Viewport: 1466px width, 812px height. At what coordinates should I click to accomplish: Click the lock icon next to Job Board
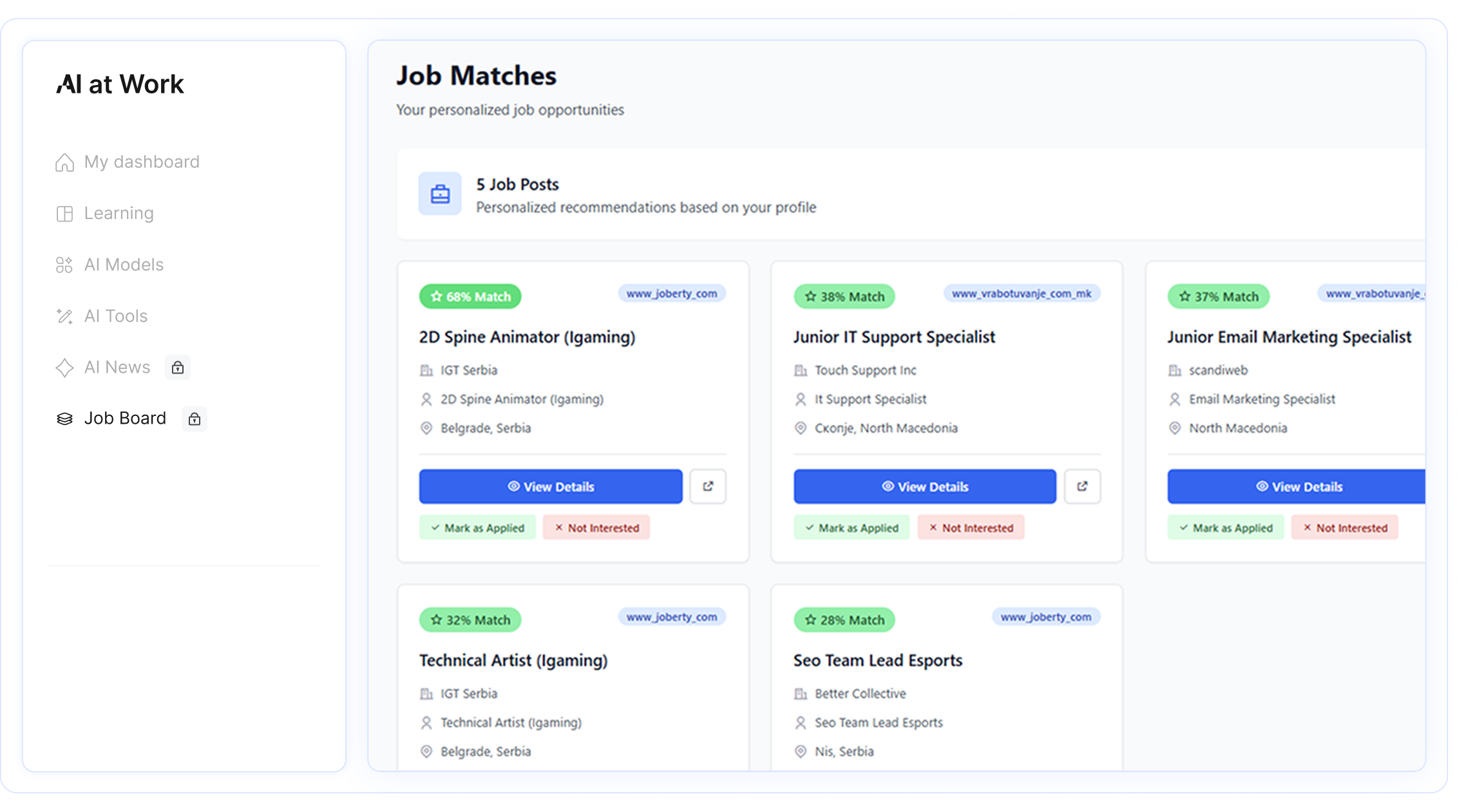tap(194, 419)
